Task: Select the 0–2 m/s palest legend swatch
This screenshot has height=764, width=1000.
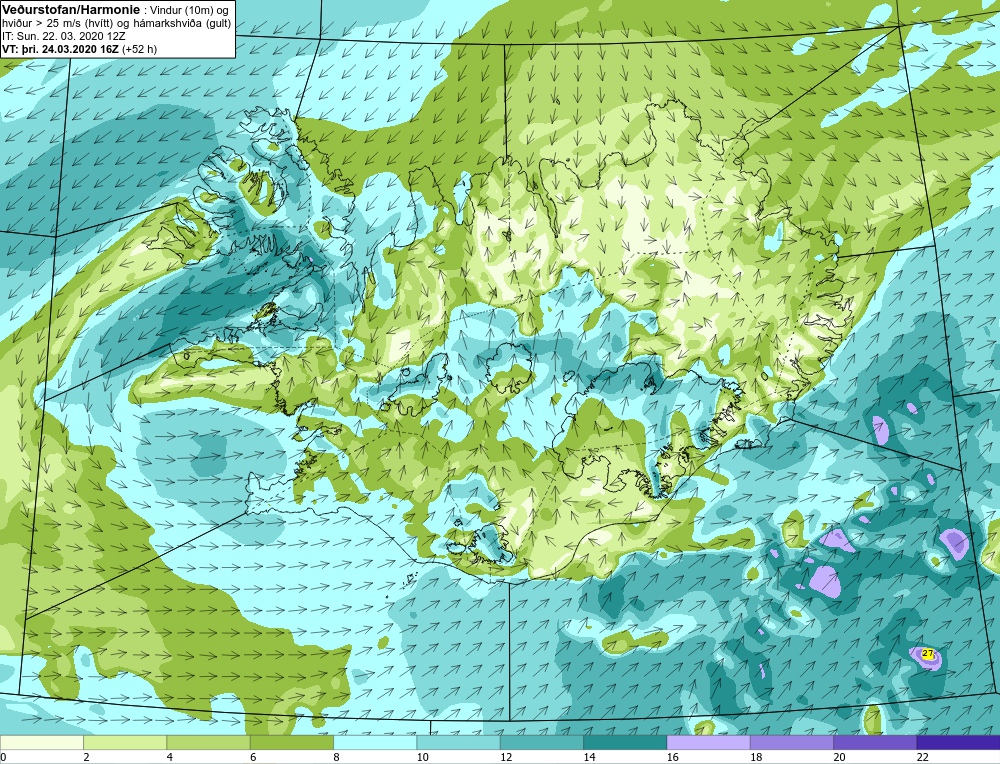Action: (x=41, y=743)
